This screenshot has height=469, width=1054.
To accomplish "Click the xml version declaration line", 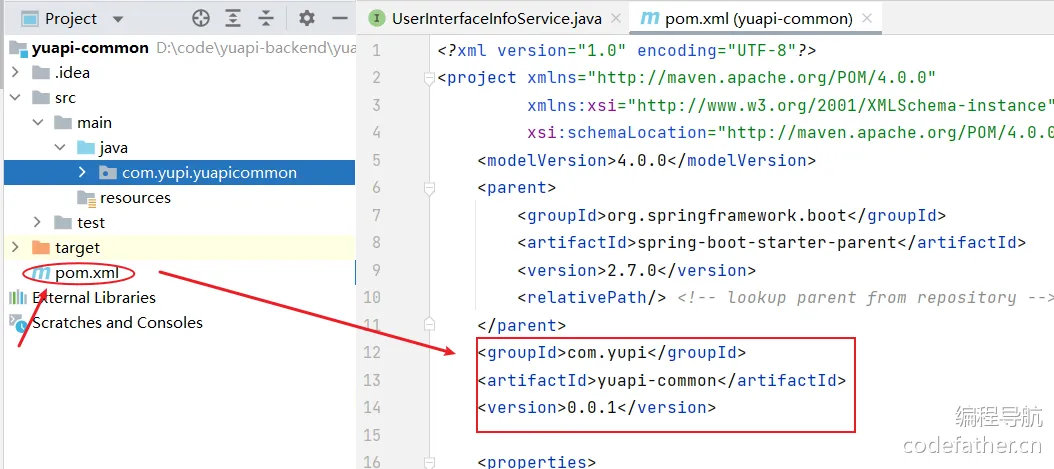I will (x=626, y=51).
